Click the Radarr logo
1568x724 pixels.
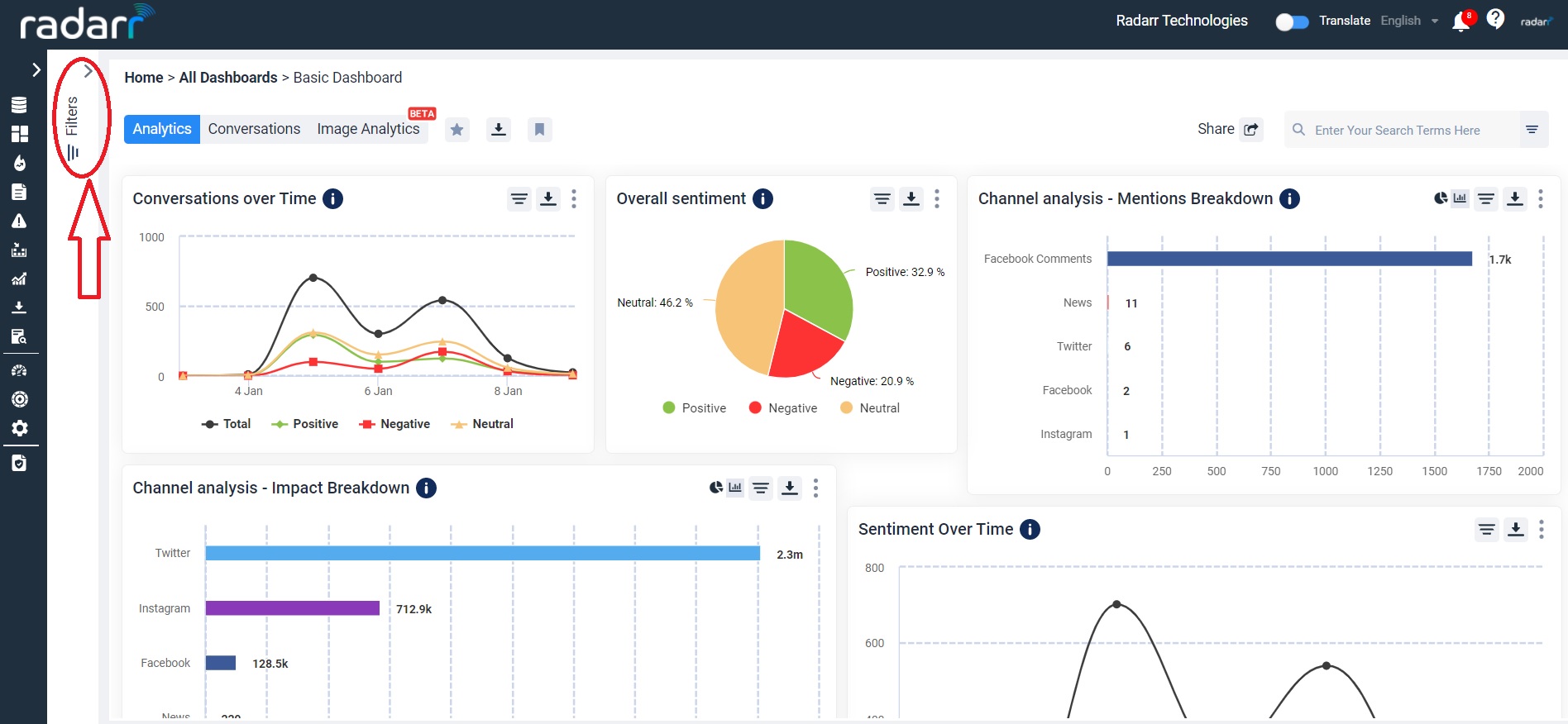coord(87,22)
